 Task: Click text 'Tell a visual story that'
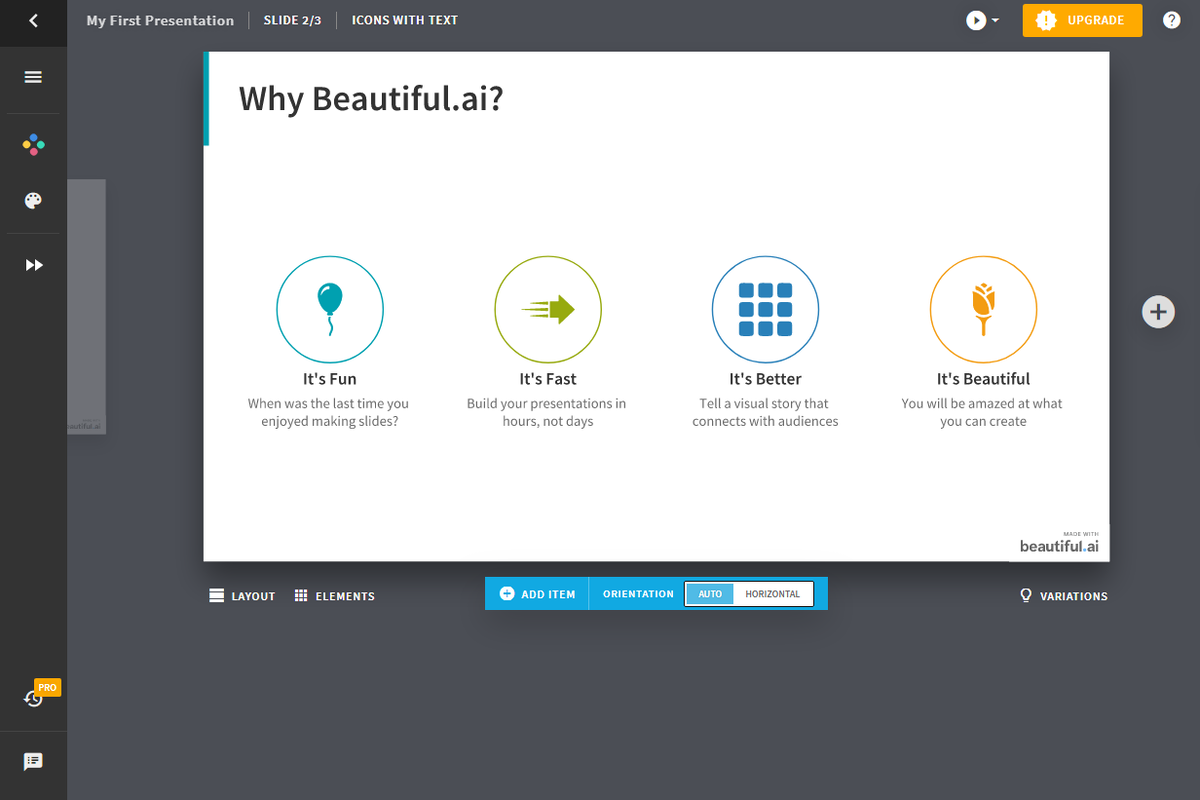[765, 404]
